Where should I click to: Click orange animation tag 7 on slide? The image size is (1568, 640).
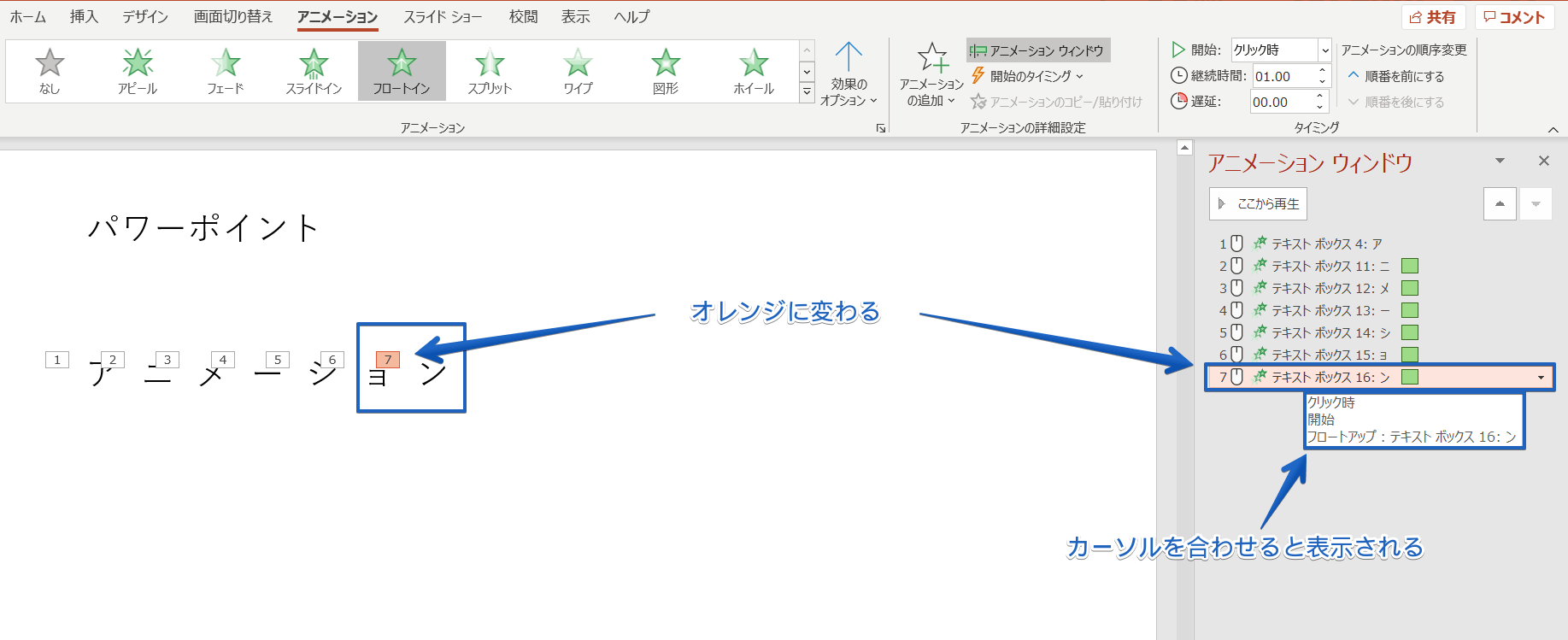388,360
